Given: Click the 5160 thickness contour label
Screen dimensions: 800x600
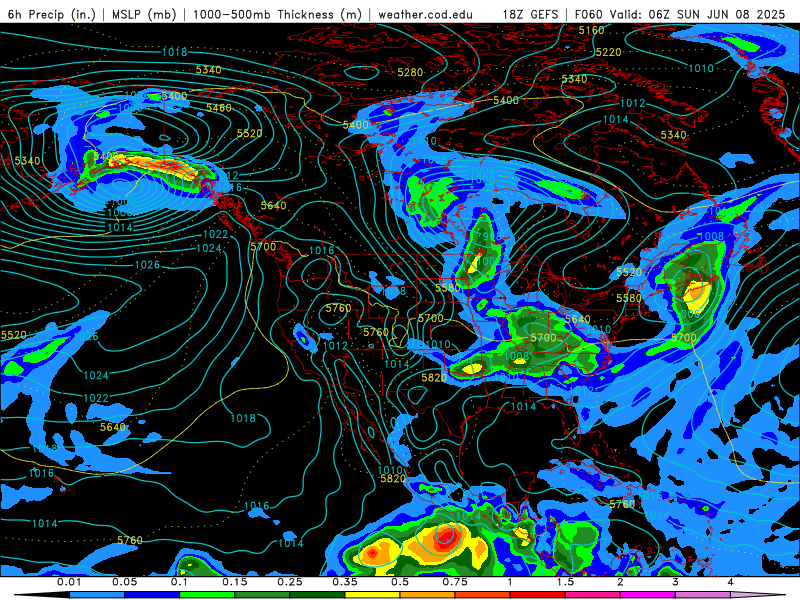Looking at the screenshot, I should (x=591, y=30).
